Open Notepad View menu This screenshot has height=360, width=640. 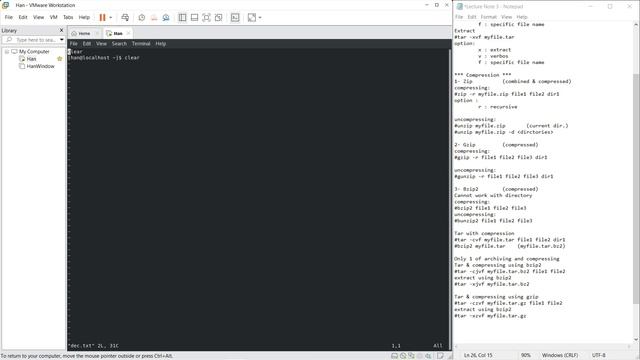pos(507,17)
